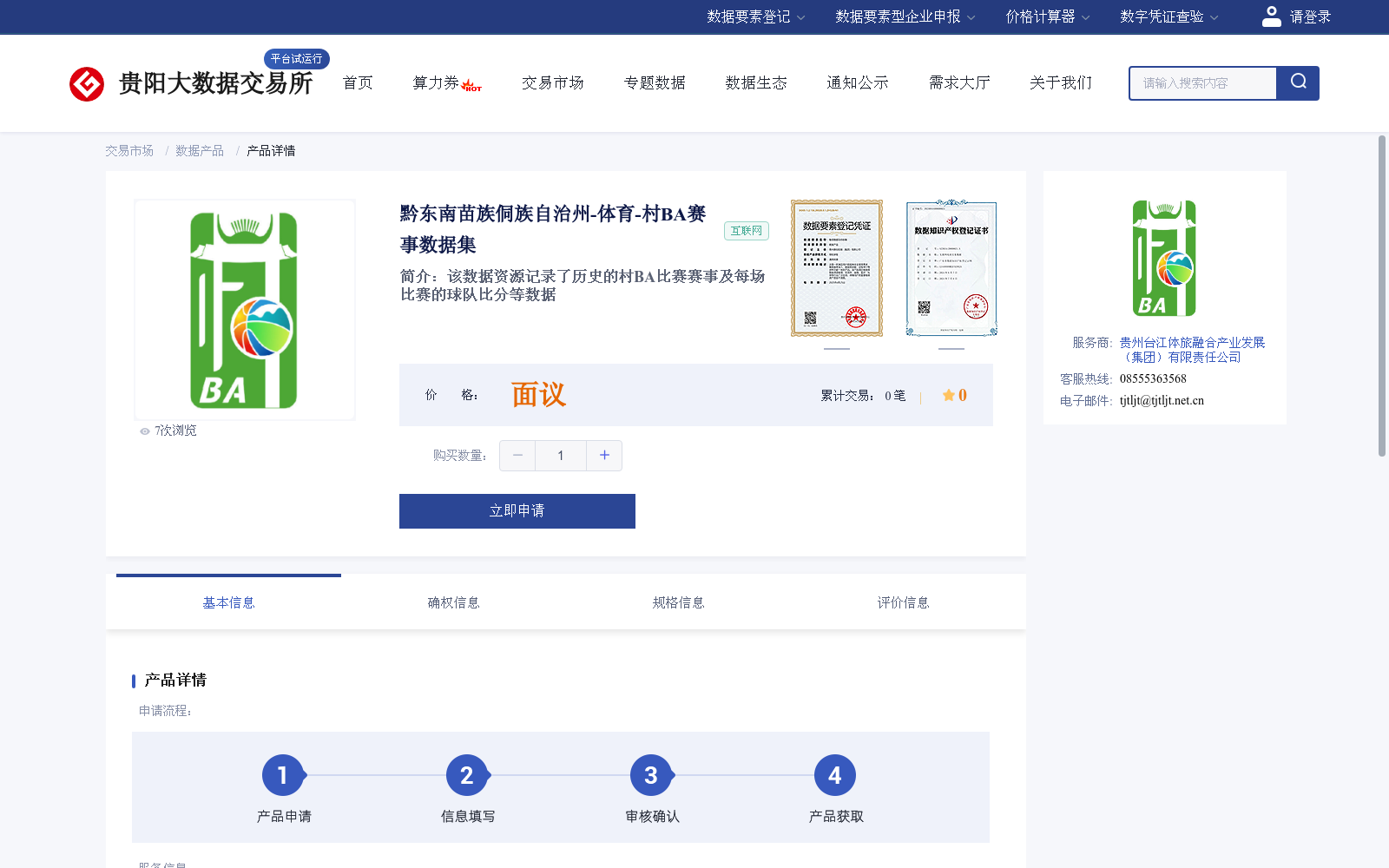Click the 立即申请 button
This screenshot has height=868, width=1389.
point(517,511)
